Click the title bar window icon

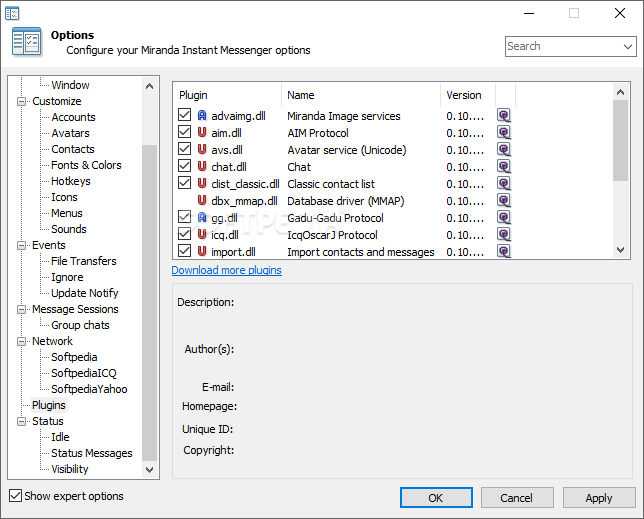12,14
